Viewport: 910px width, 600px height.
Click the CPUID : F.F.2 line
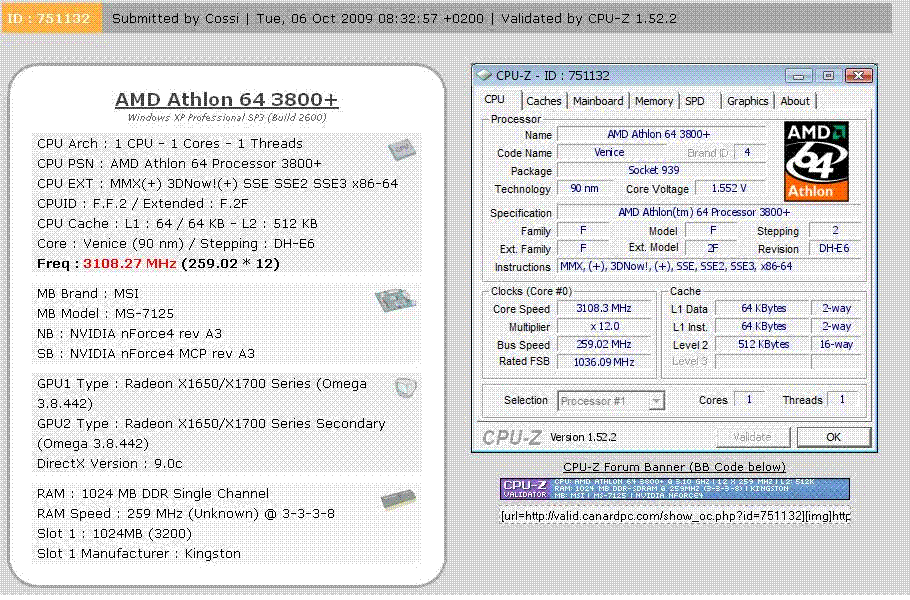[x=142, y=204]
